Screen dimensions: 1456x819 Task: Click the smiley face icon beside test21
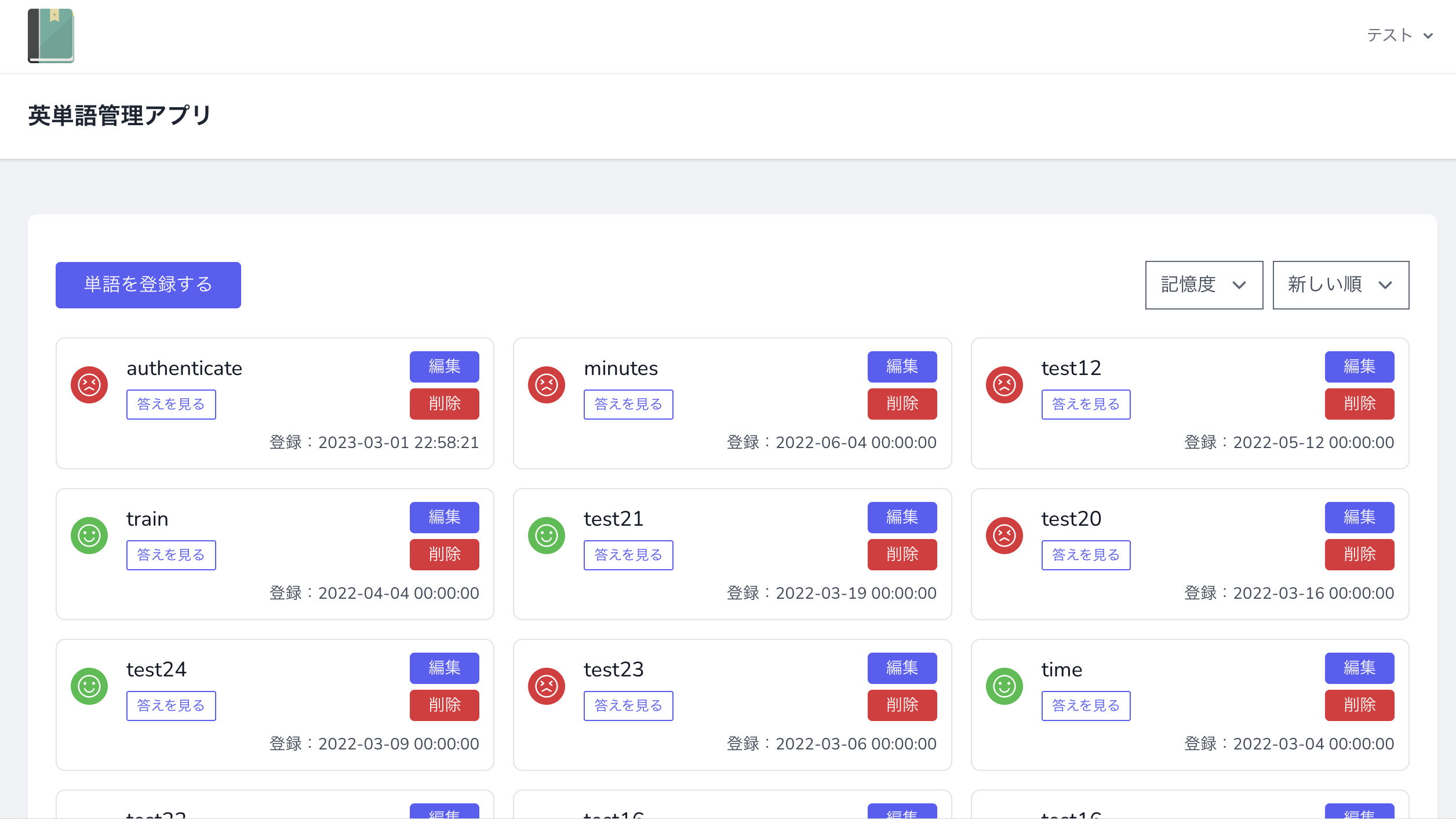point(547,536)
